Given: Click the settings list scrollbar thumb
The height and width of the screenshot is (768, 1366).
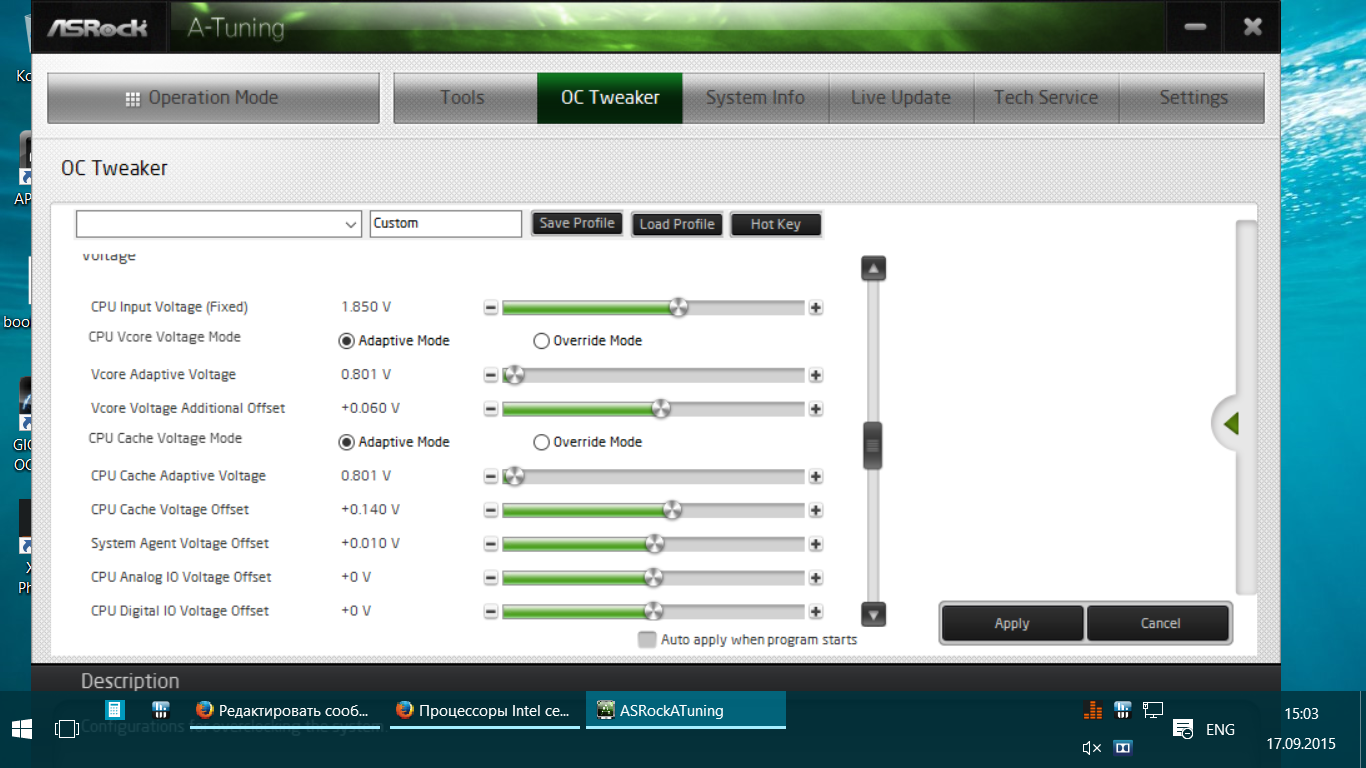Looking at the screenshot, I should pyautogui.click(x=874, y=445).
